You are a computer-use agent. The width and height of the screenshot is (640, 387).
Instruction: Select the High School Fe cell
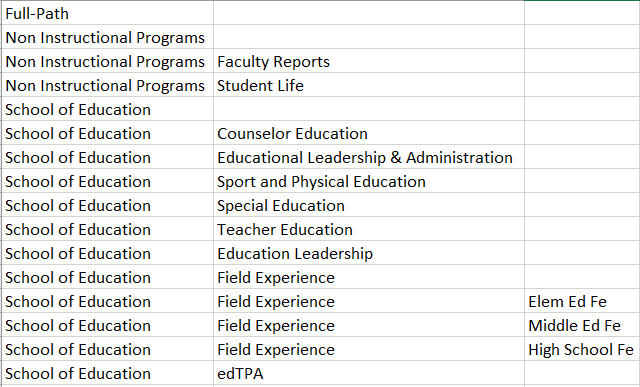pyautogui.click(x=582, y=349)
